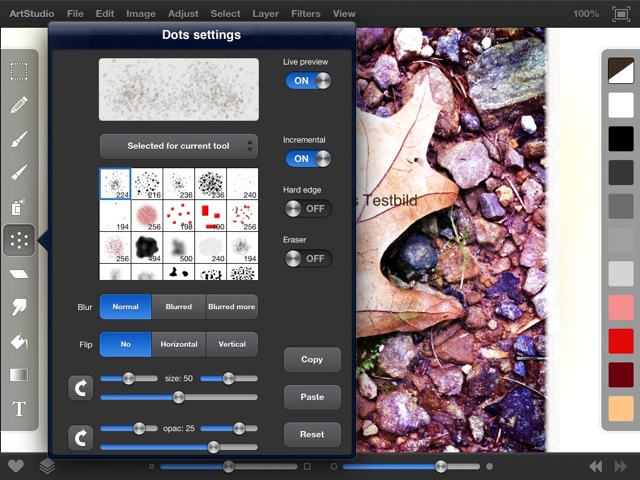This screenshot has width=640, height=480.
Task: Pick the spray paint tool
Action: 19,207
